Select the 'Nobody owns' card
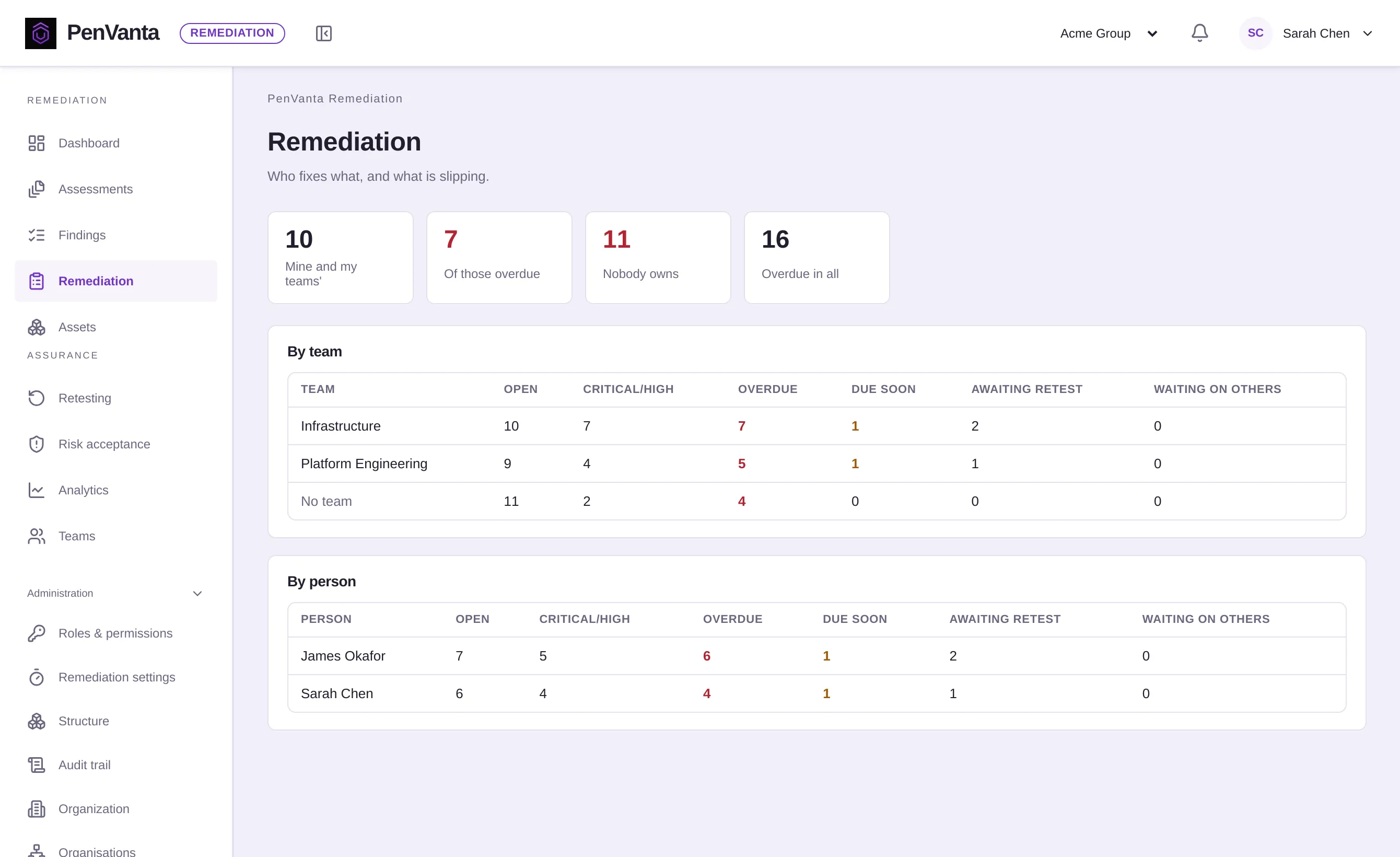The height and width of the screenshot is (857, 1400). tap(658, 258)
